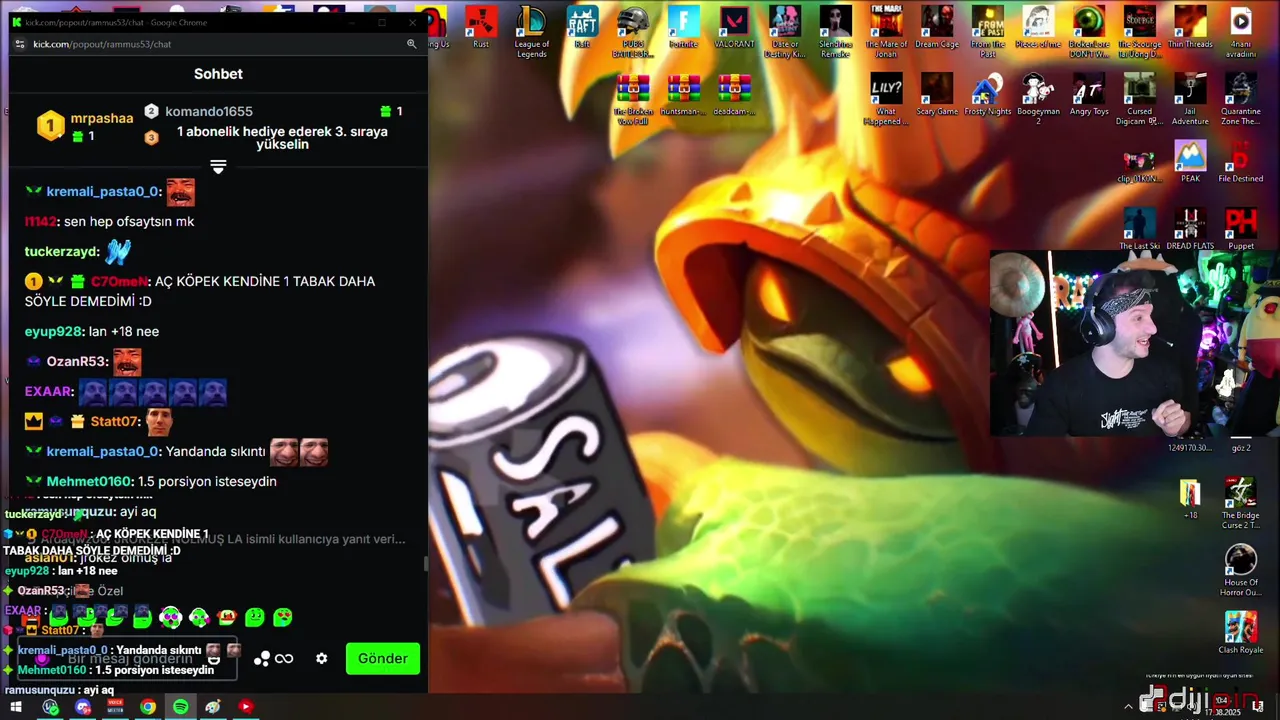Open Quarantine Zone desktop shortcut

point(1241,100)
